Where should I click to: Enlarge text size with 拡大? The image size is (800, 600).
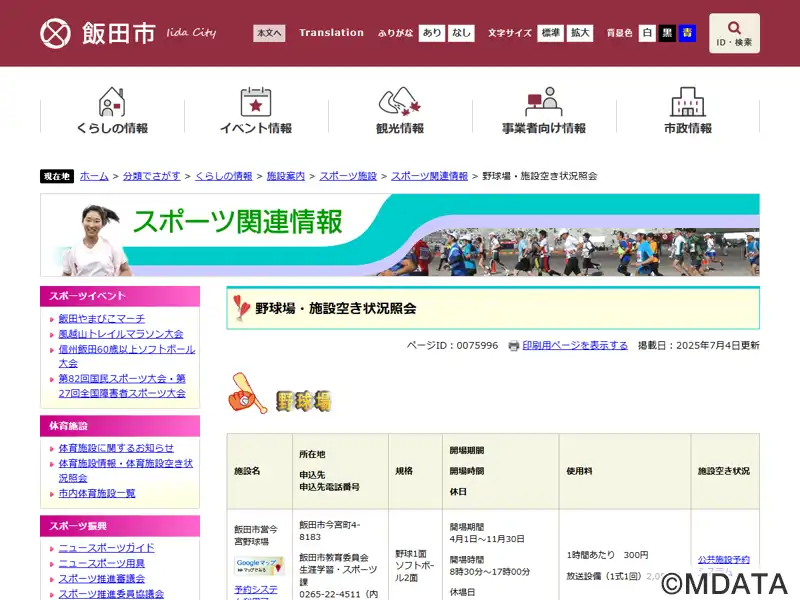(581, 33)
